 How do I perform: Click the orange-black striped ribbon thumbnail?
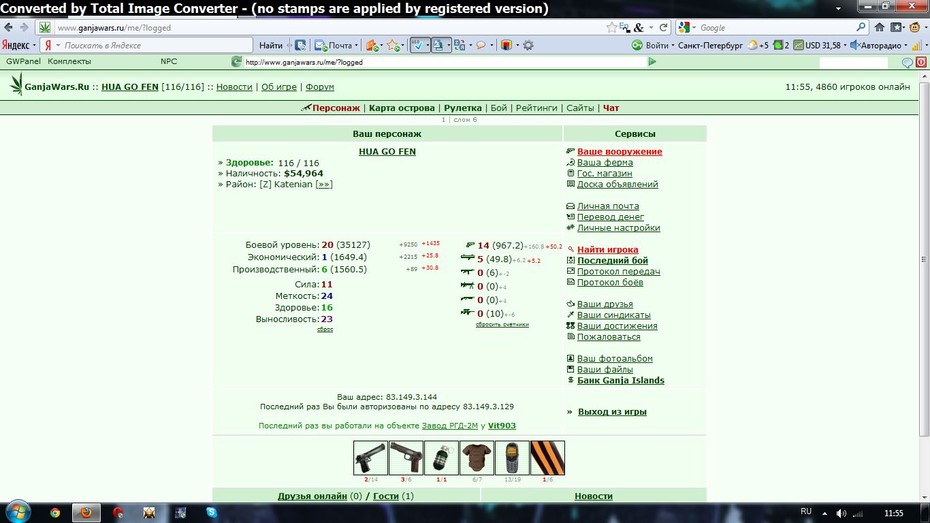[x=547, y=458]
